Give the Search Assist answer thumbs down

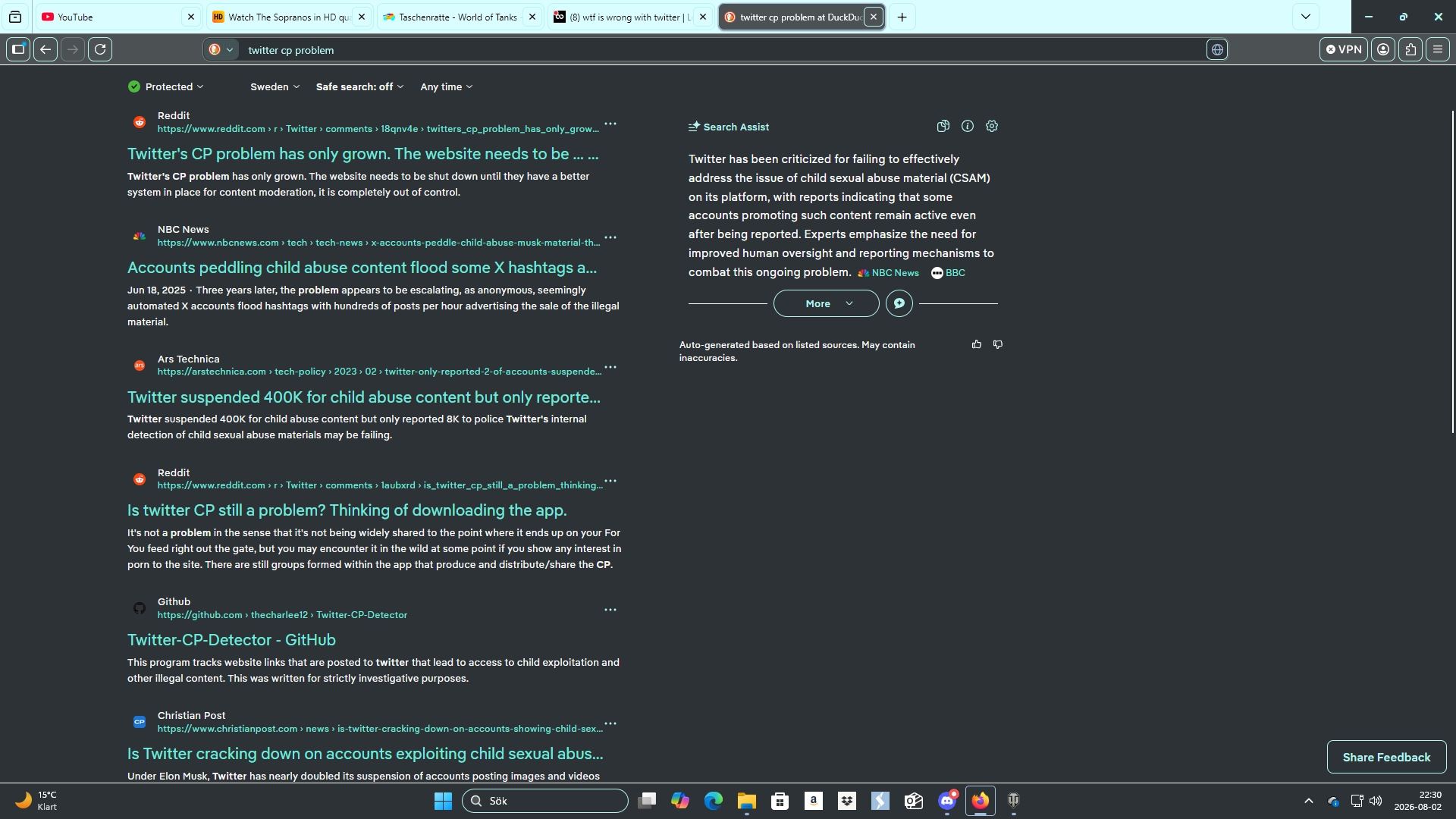[998, 344]
